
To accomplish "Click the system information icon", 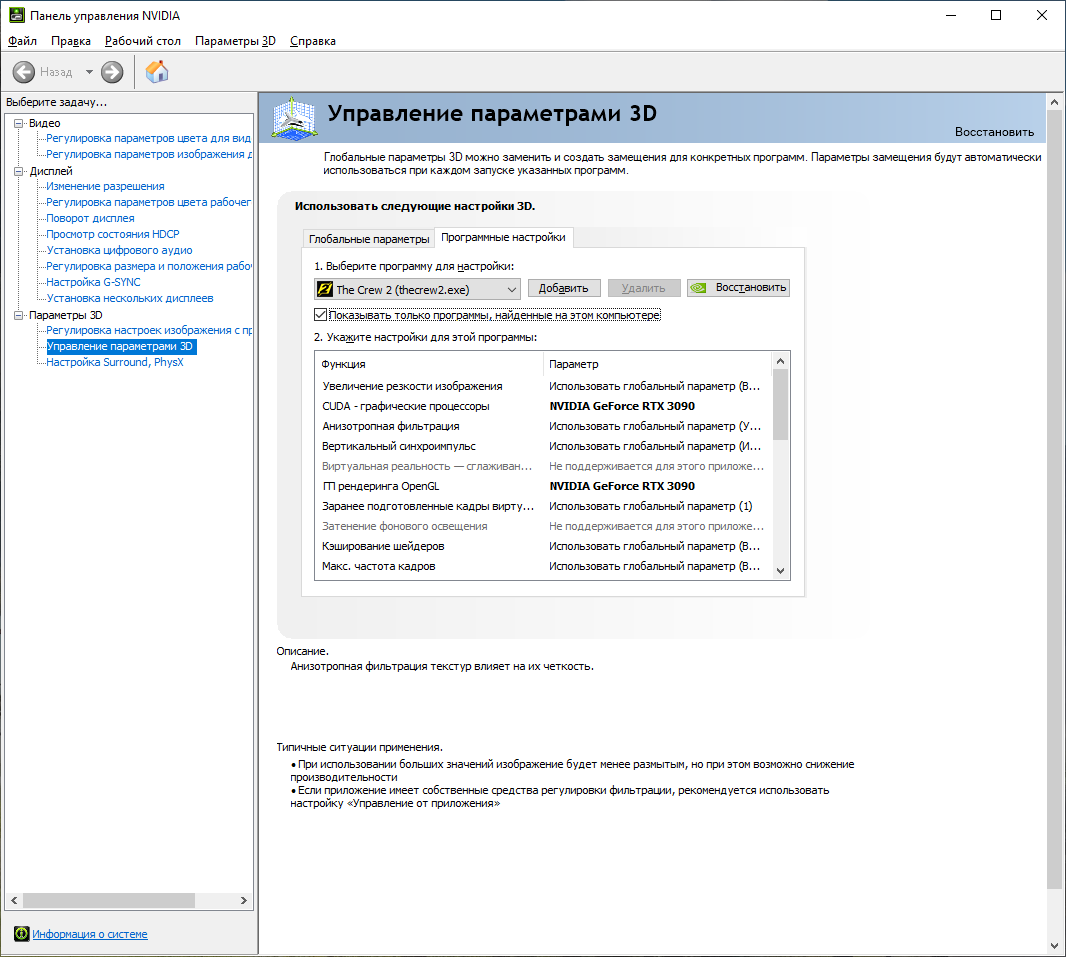I will click(x=22, y=934).
